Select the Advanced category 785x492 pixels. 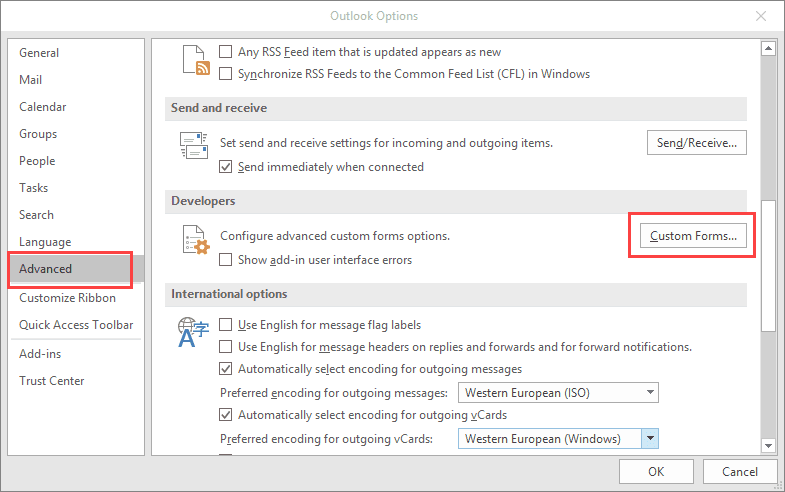76,269
